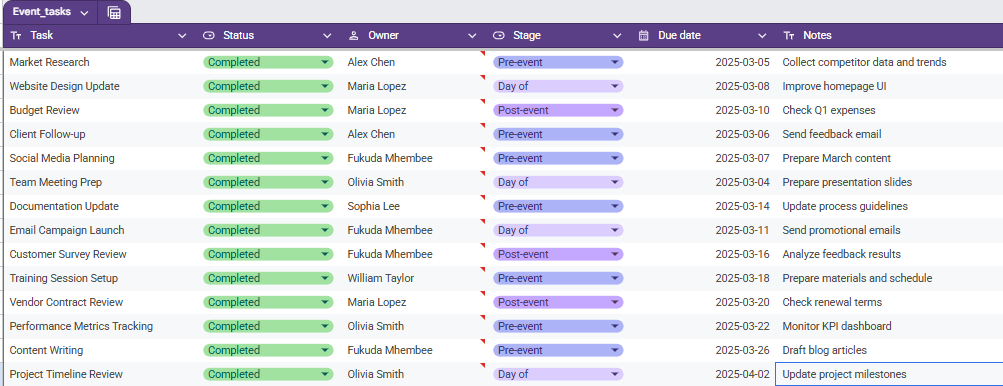Click the dropdown-type icon in Status header
This screenshot has height=386, width=1003.
pos(208,36)
